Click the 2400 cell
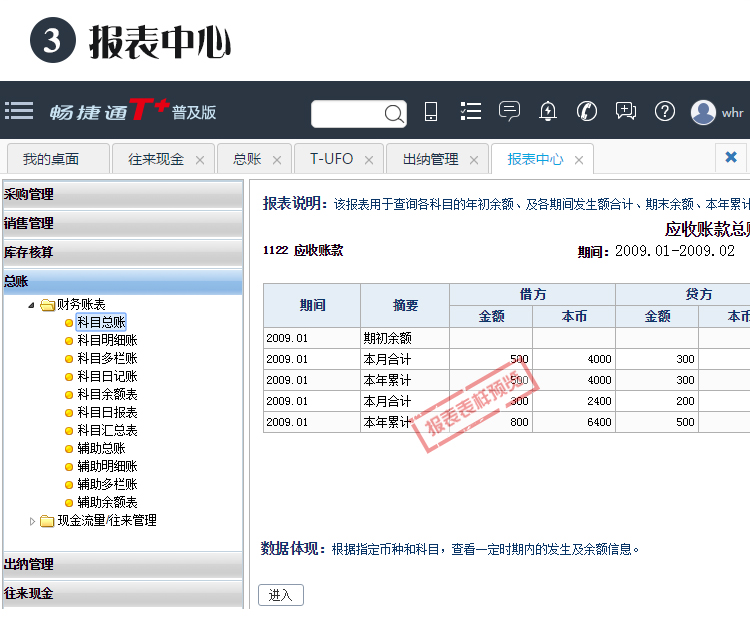Screen dimensions: 750x622 click(x=574, y=401)
